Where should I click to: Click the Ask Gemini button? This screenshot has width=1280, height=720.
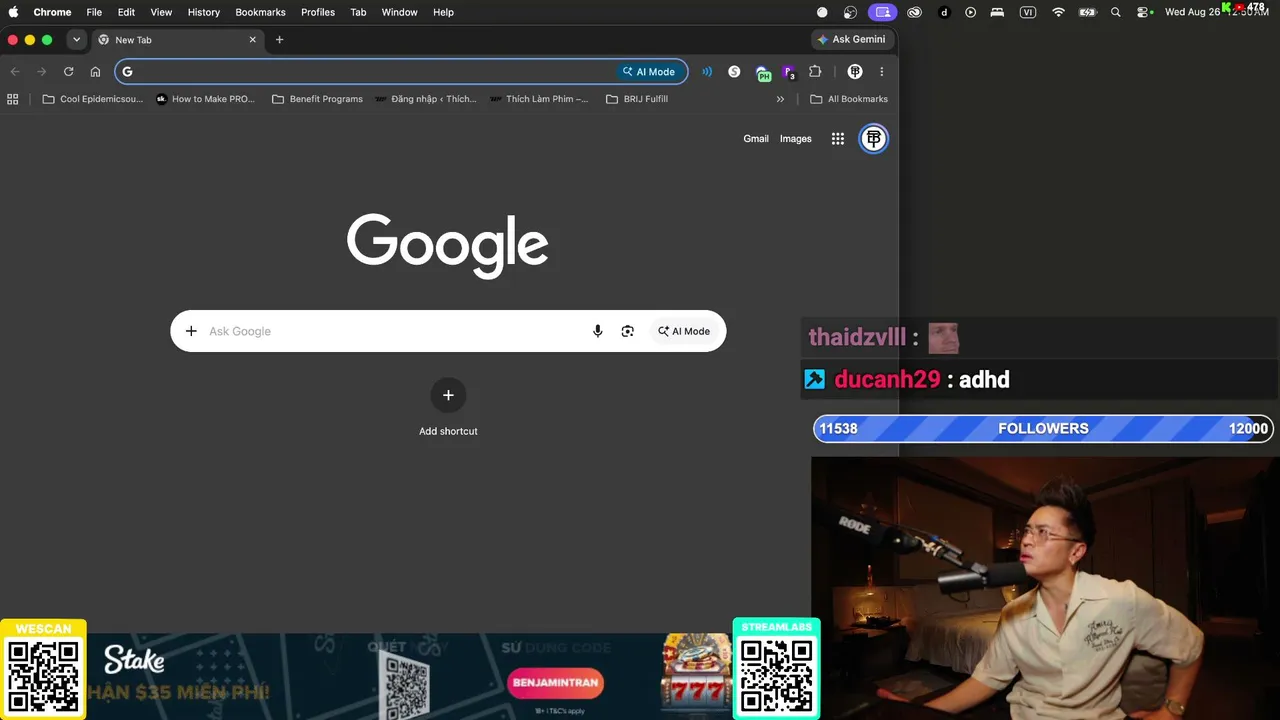851,40
